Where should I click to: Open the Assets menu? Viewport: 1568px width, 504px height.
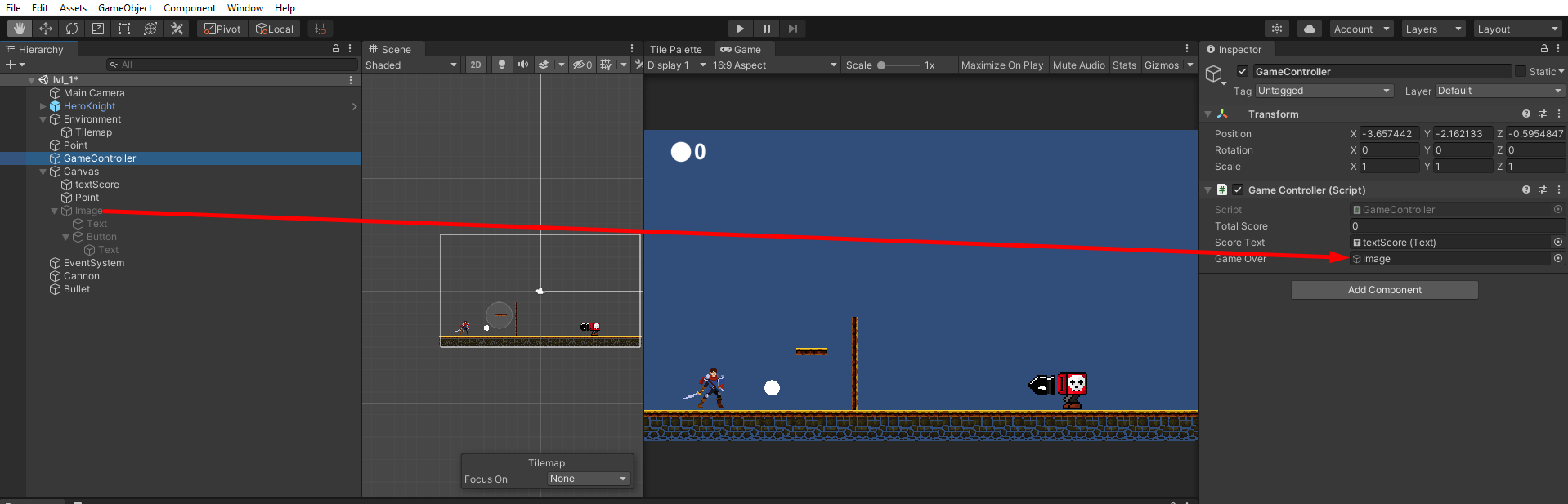point(73,7)
